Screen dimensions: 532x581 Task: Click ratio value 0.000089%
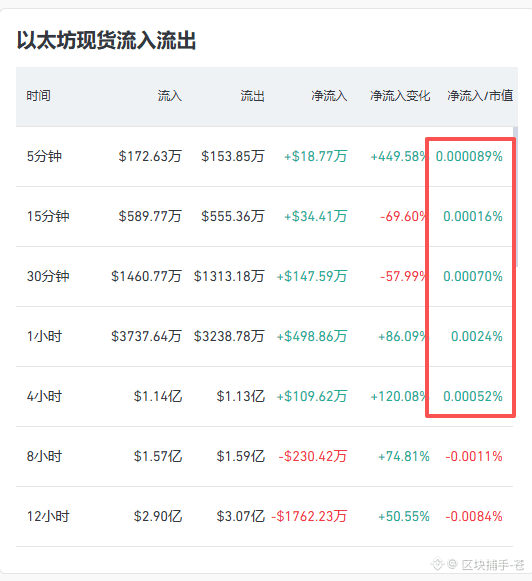[x=469, y=156]
